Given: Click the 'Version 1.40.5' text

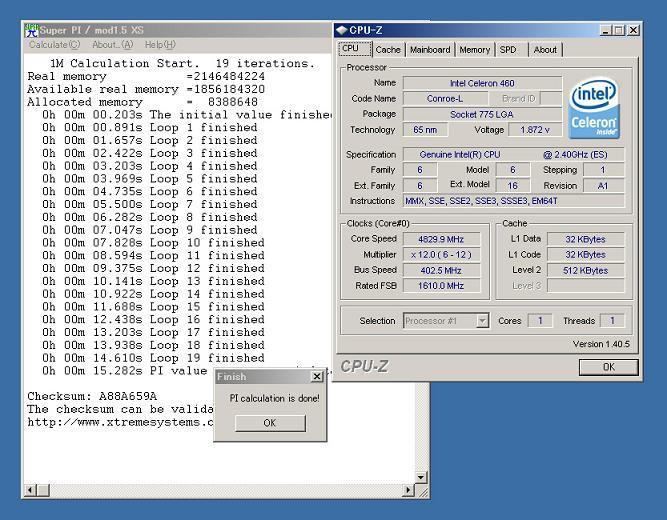Looking at the screenshot, I should coord(601,344).
